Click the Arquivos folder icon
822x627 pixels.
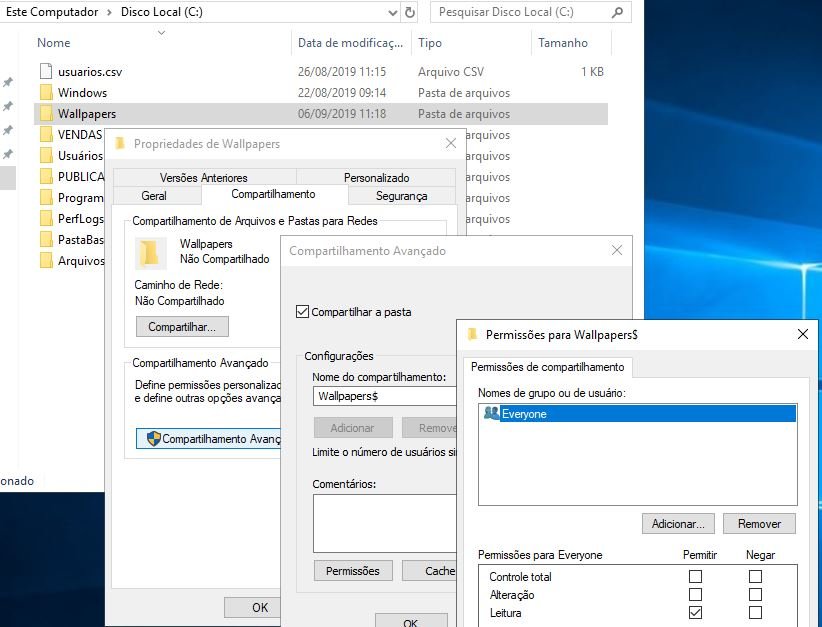(46, 260)
